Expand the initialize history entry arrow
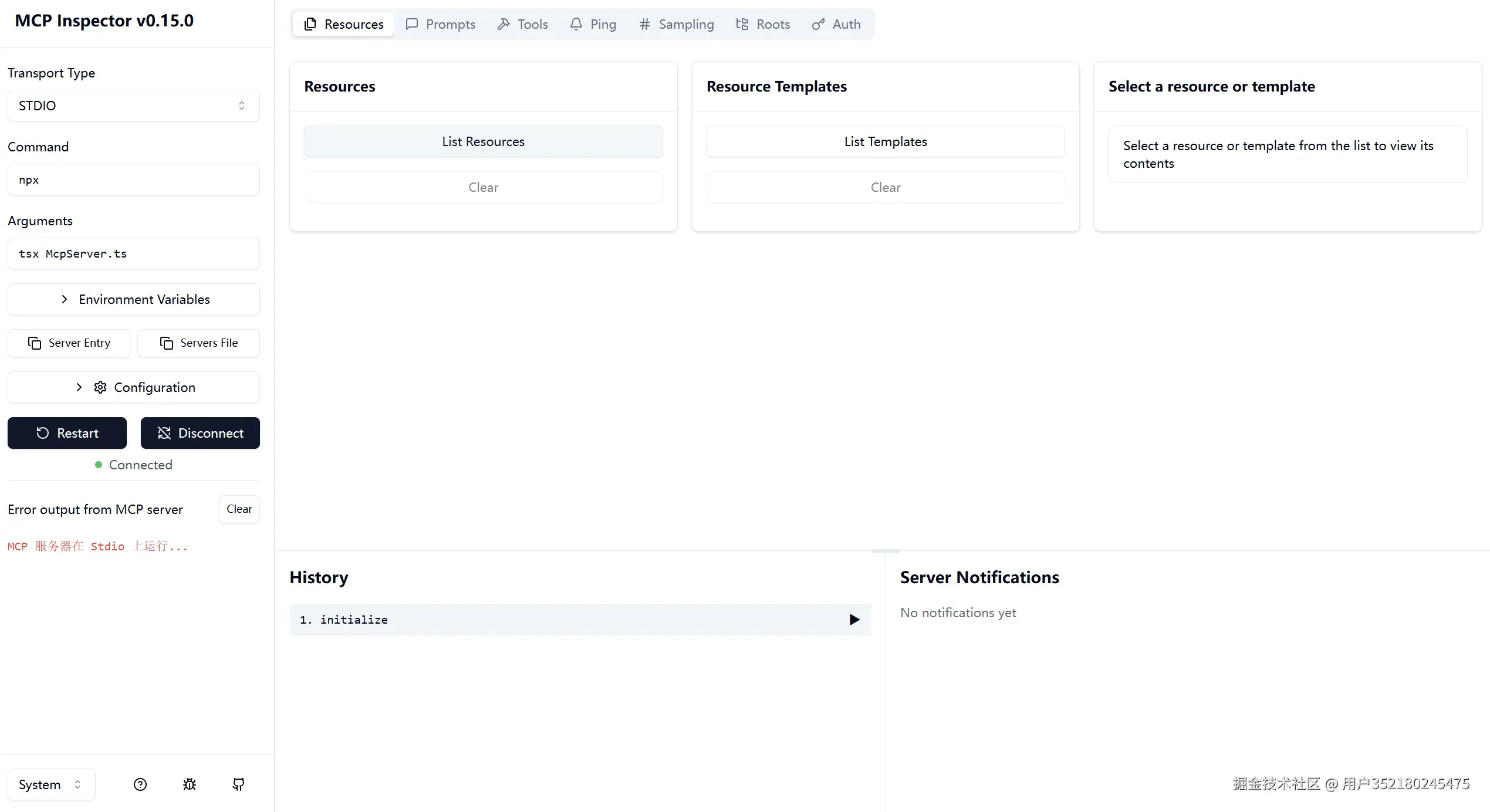Image resolution: width=1490 pixels, height=812 pixels. [854, 620]
